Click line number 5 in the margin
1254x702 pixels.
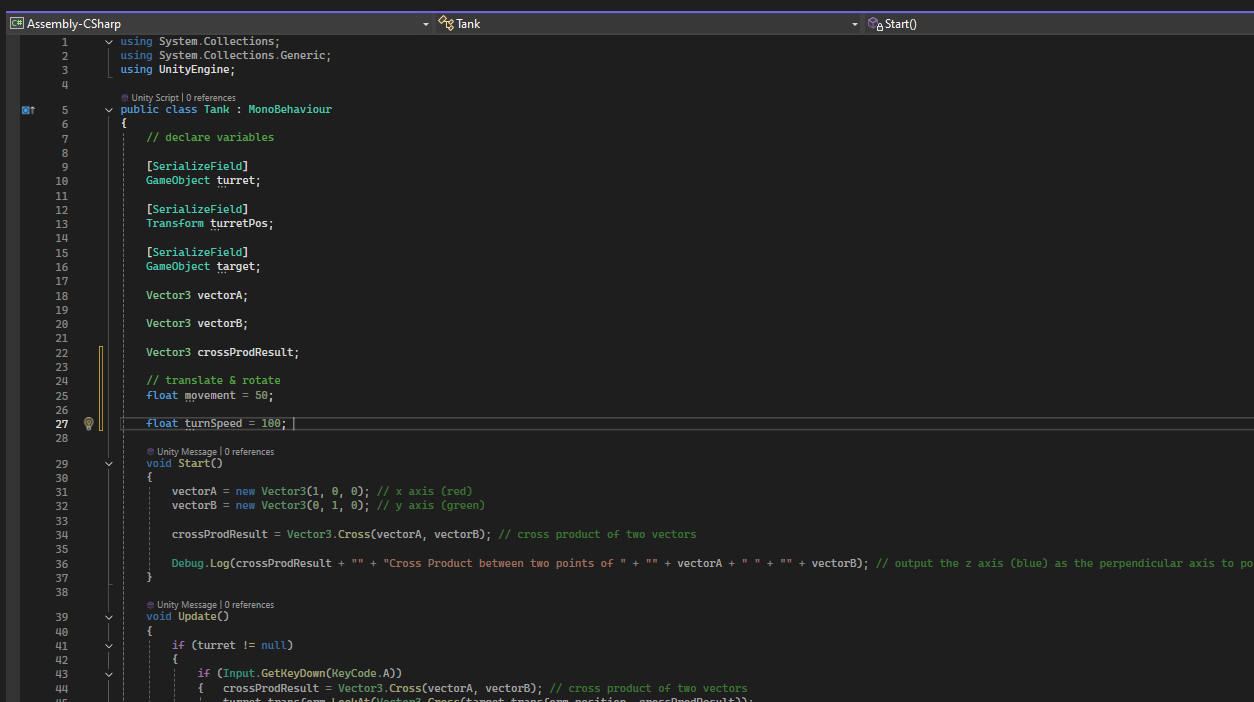65,110
